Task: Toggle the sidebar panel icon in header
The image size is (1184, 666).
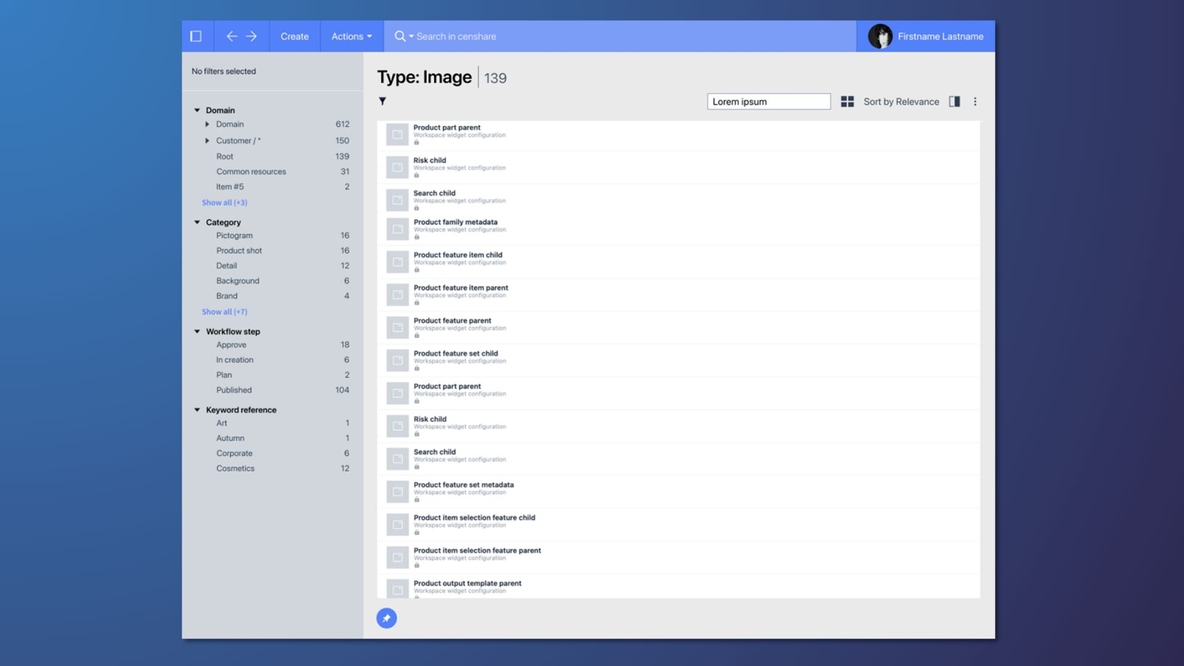Action: pos(196,36)
